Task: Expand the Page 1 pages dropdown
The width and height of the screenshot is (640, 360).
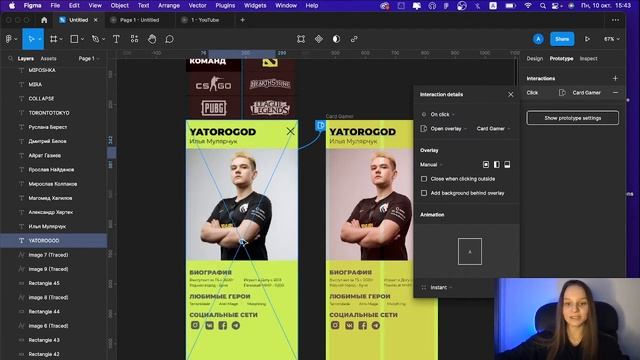Action: (89, 59)
